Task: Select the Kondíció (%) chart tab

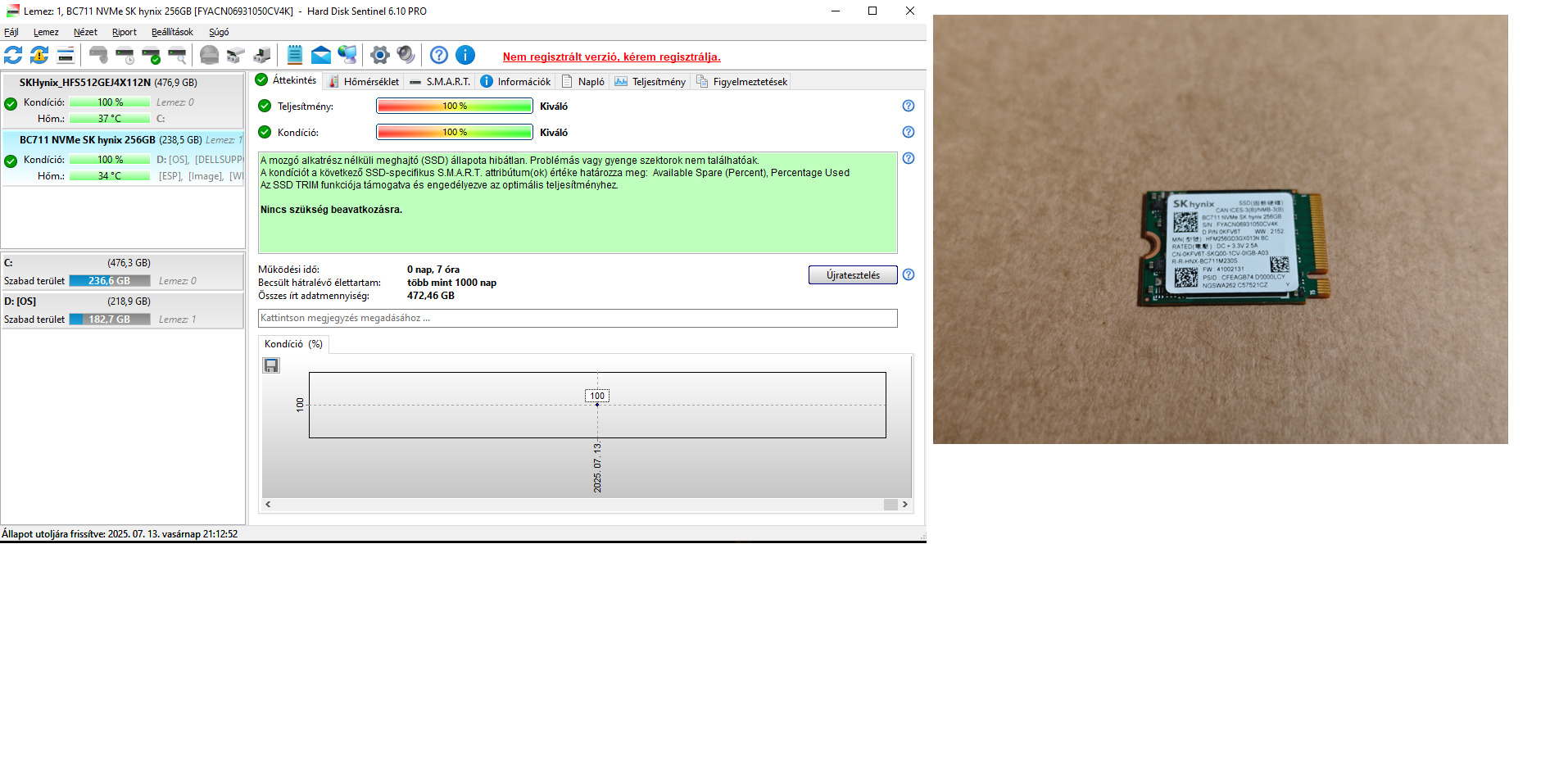Action: (x=293, y=344)
